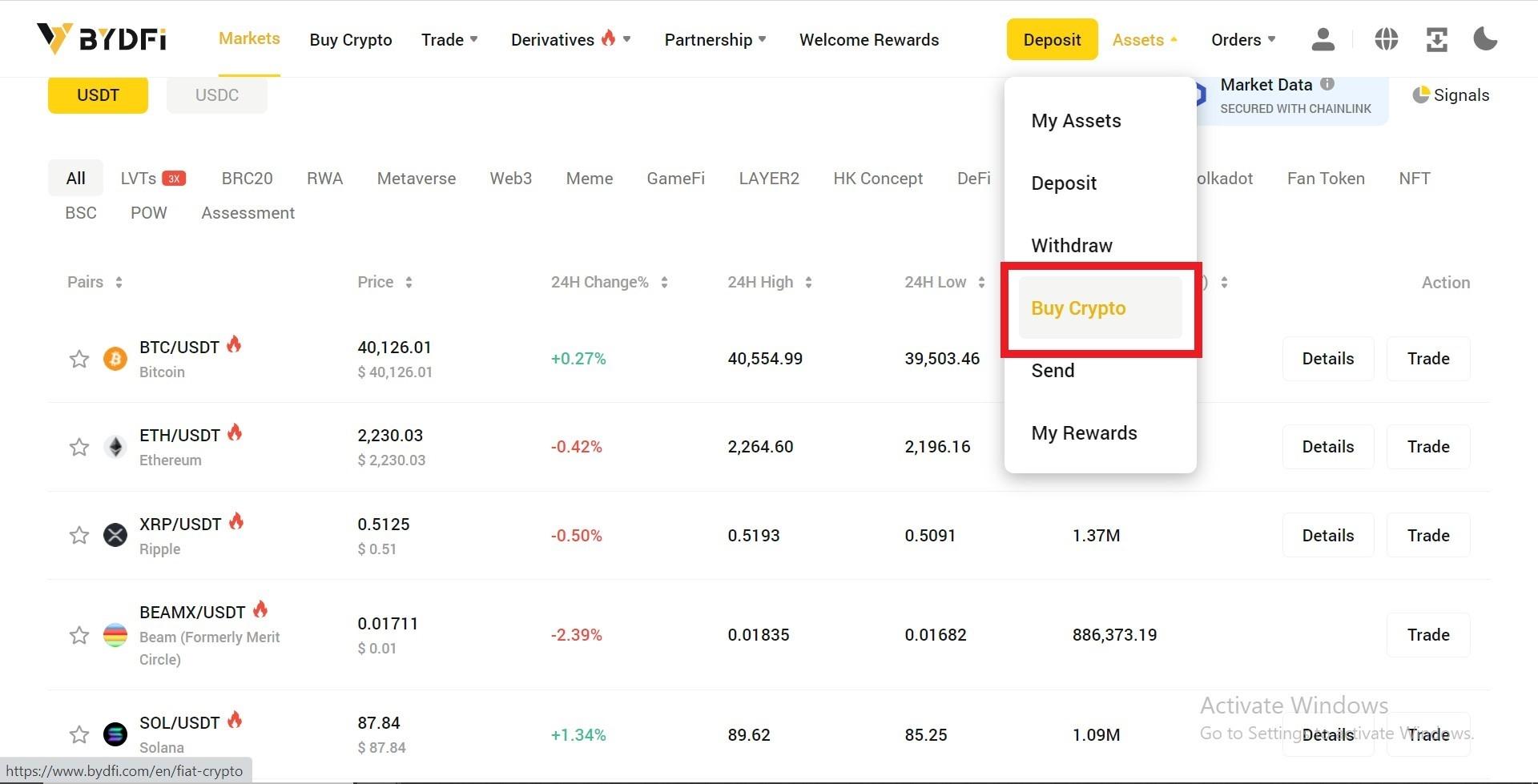Select Buy Crypto in Assets dropdown
The width and height of the screenshot is (1538, 784).
click(x=1100, y=308)
